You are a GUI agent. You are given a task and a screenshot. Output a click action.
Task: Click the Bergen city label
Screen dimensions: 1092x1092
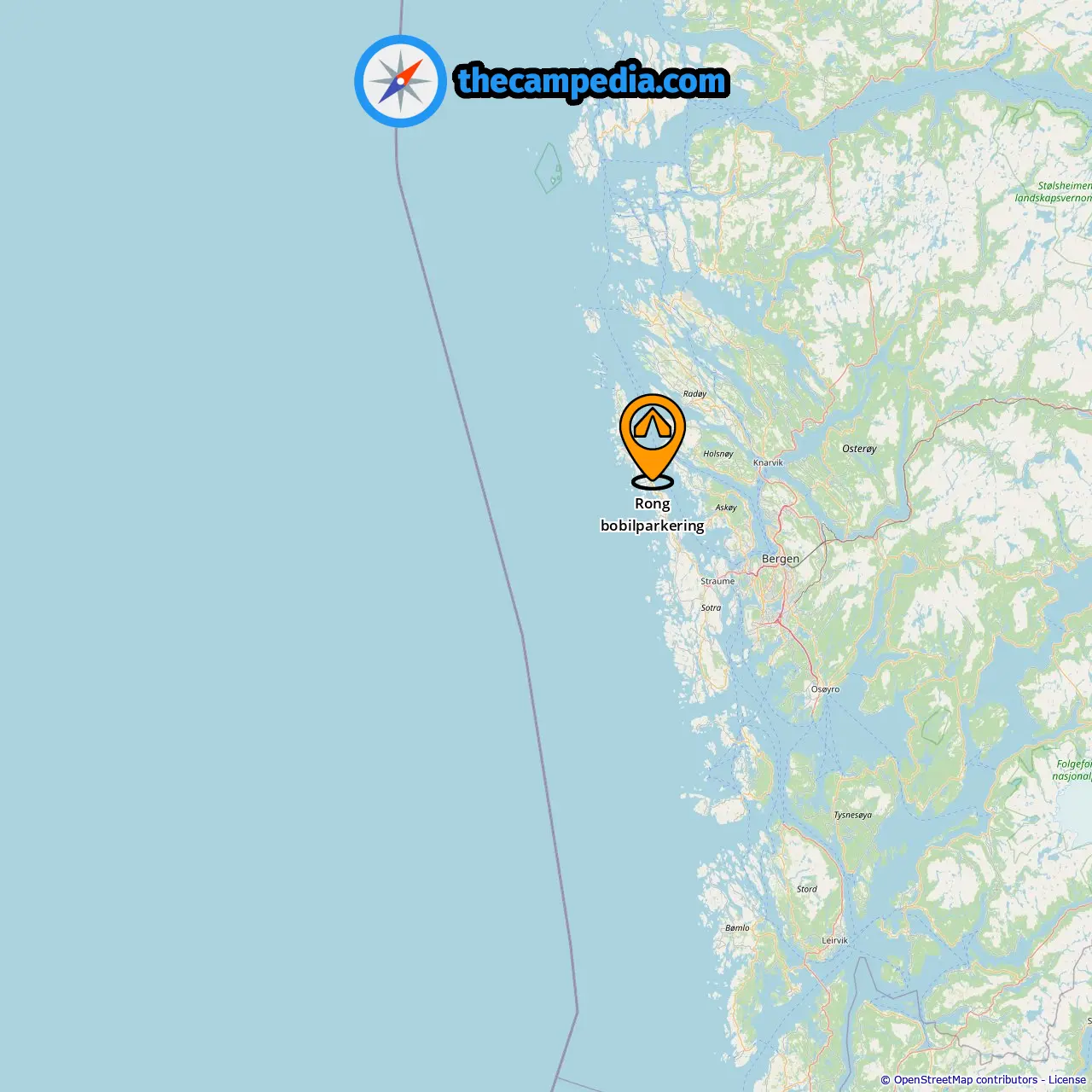click(781, 559)
